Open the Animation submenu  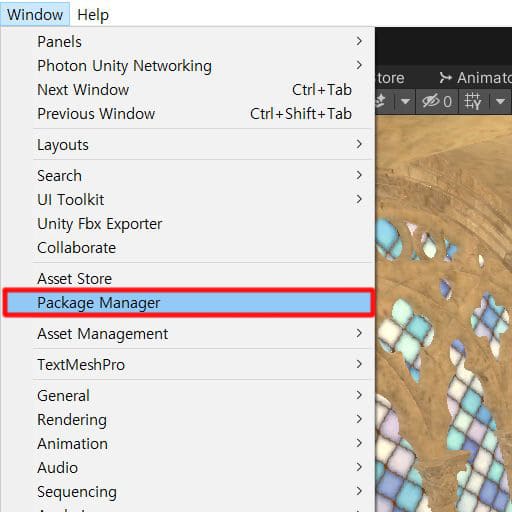tap(187, 444)
